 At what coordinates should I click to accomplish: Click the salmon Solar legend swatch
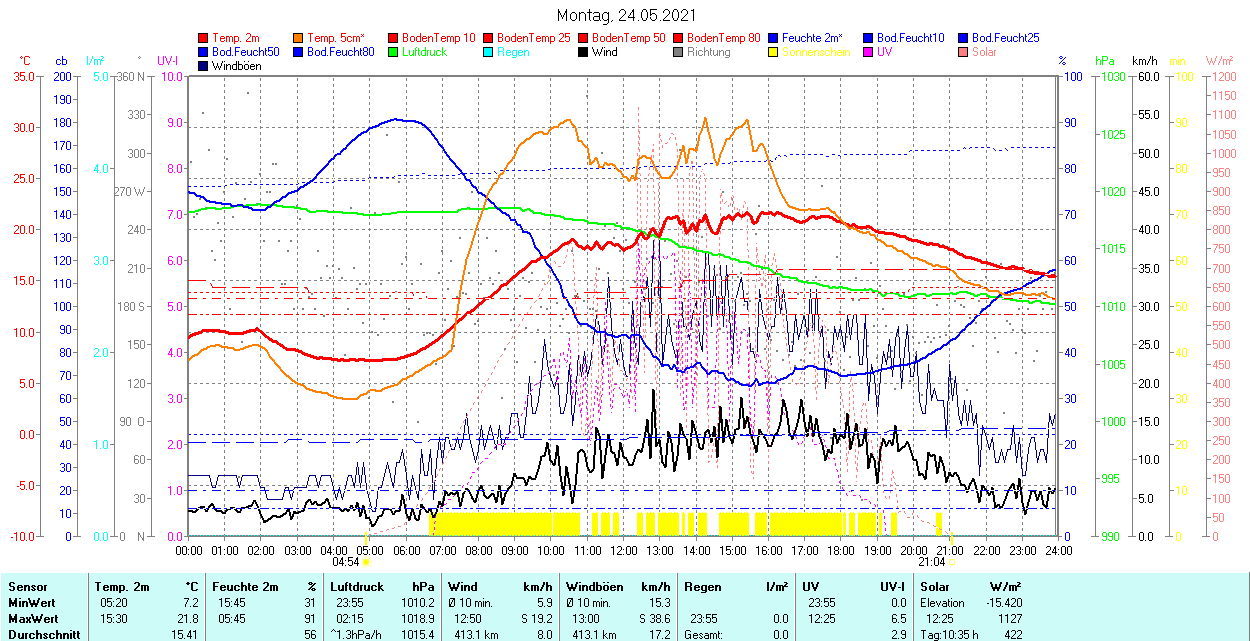click(963, 52)
